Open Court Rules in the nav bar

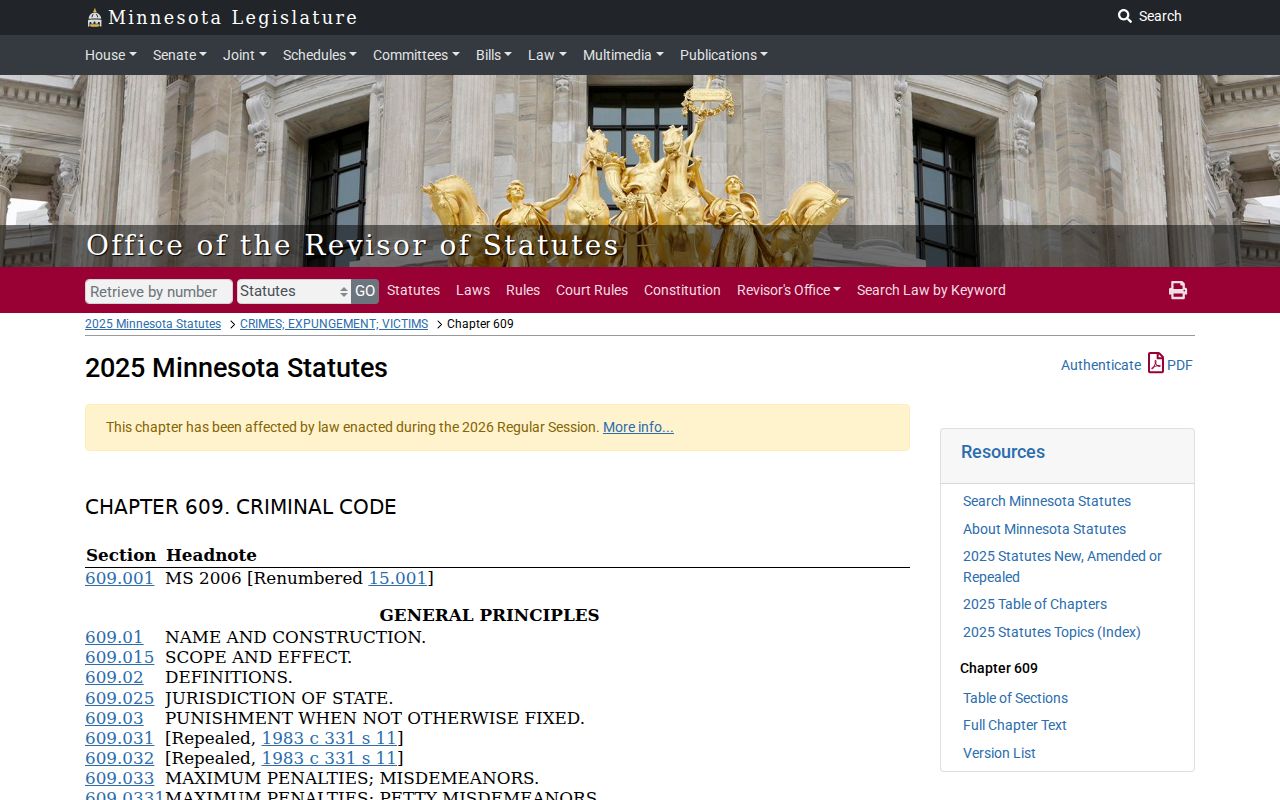pos(592,290)
